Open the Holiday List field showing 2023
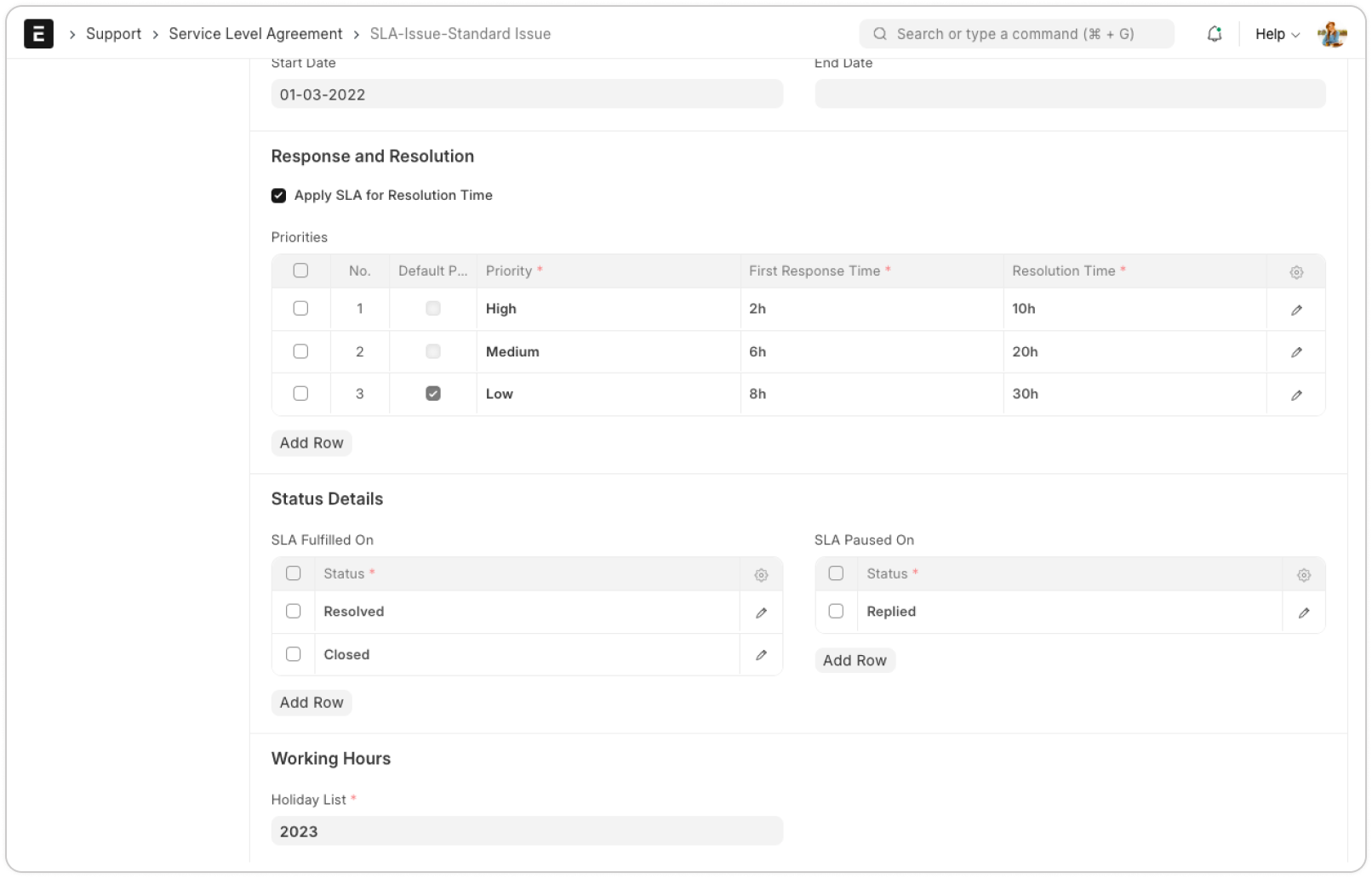 point(526,831)
